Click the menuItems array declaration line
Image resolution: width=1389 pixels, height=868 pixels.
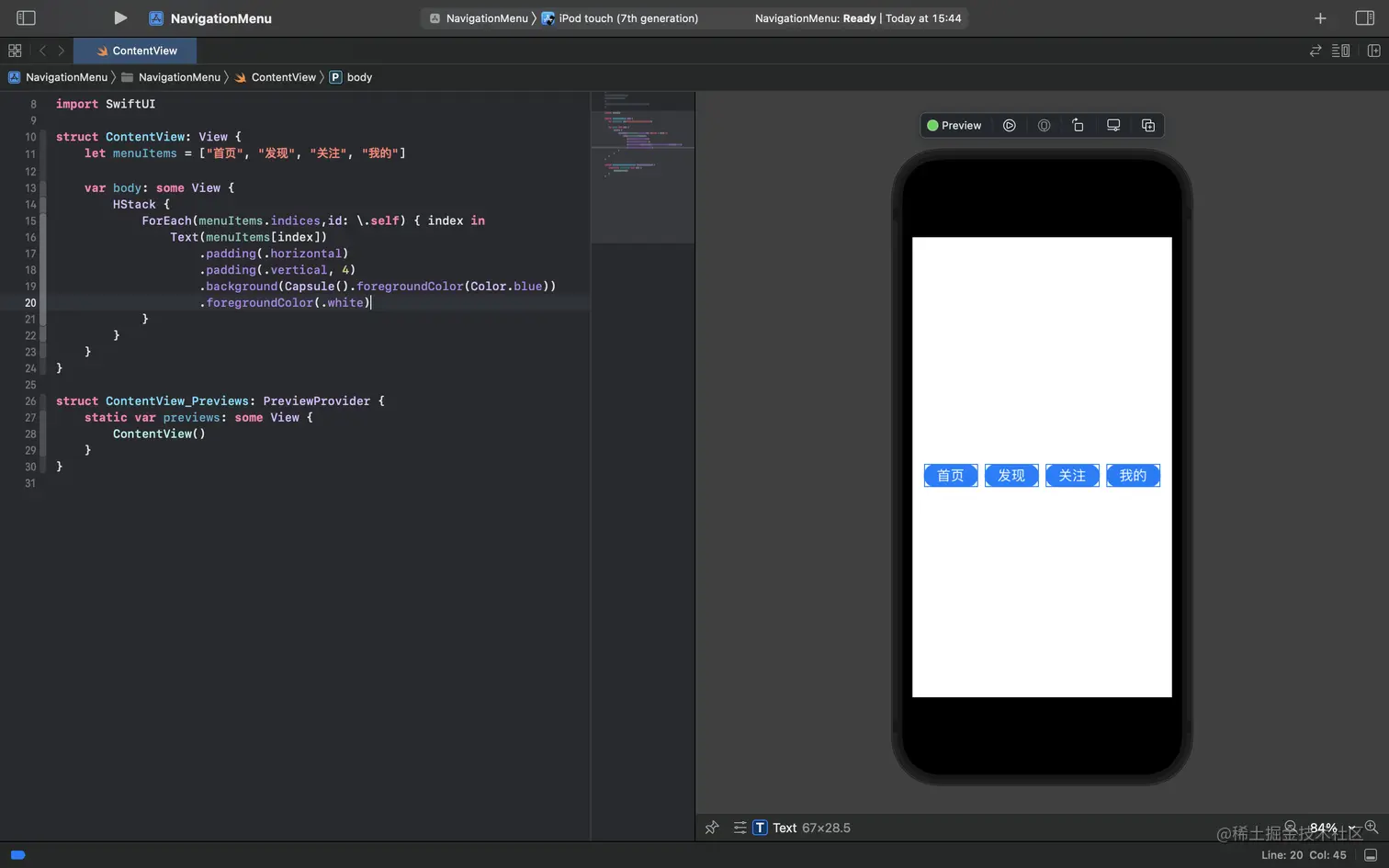244,153
